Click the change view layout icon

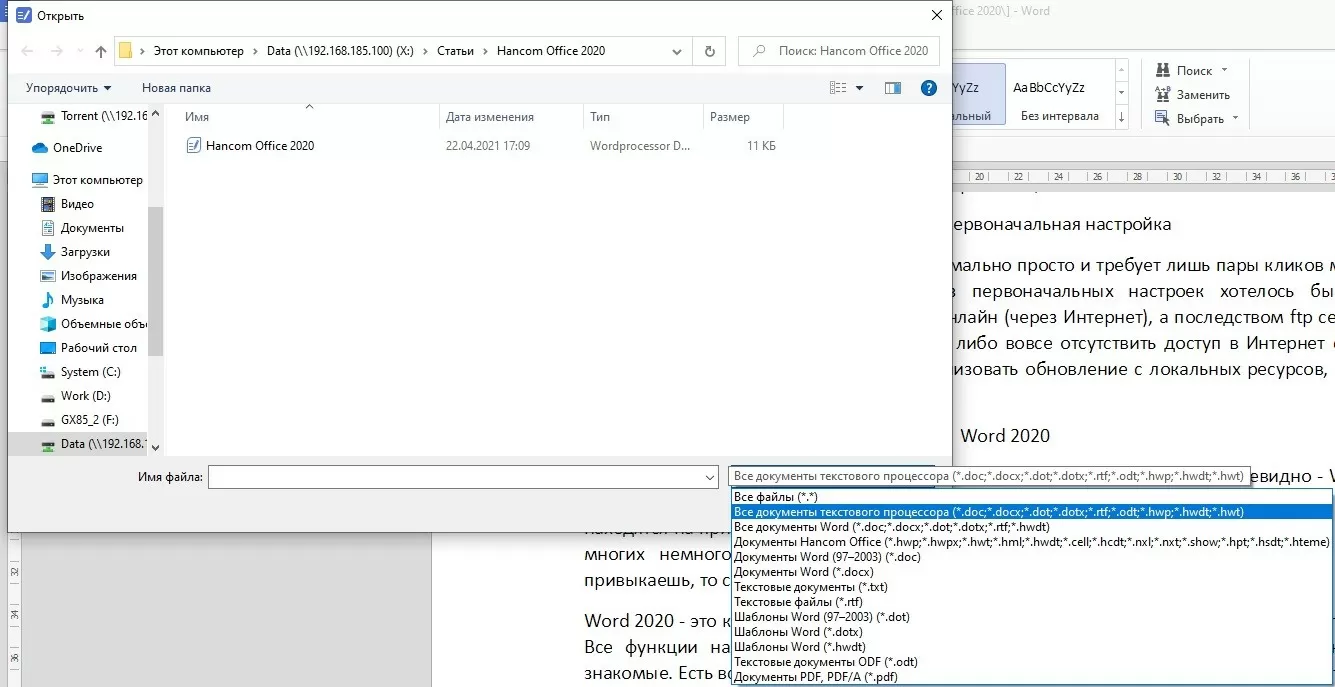838,88
